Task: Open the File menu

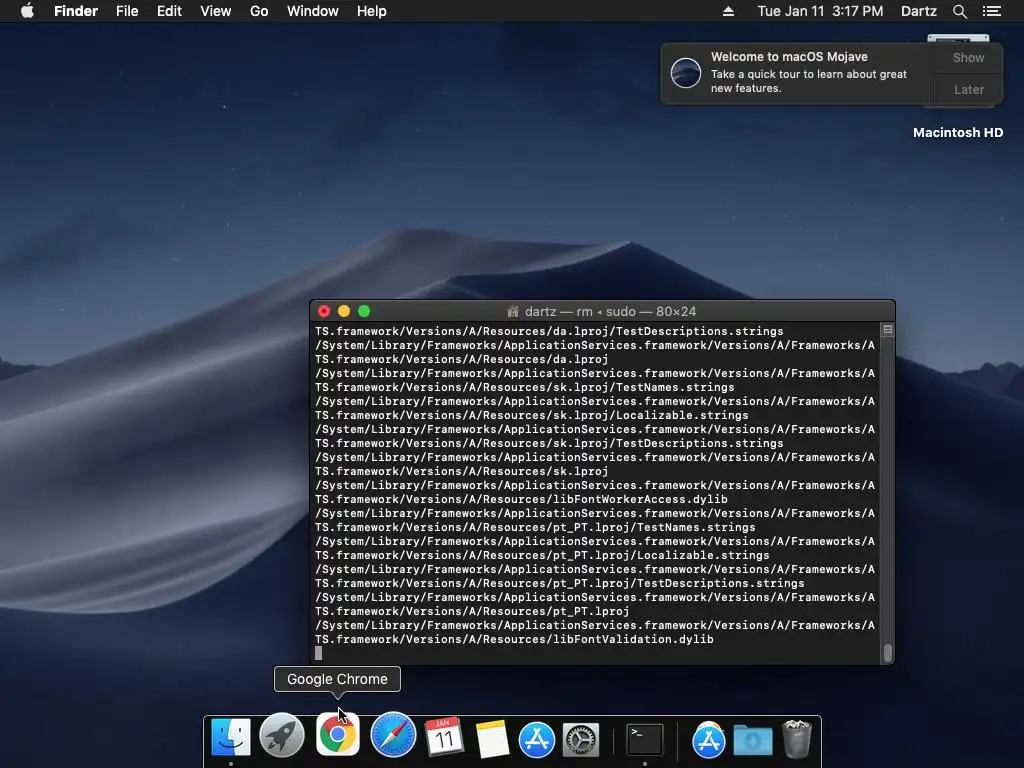Action: click(127, 11)
